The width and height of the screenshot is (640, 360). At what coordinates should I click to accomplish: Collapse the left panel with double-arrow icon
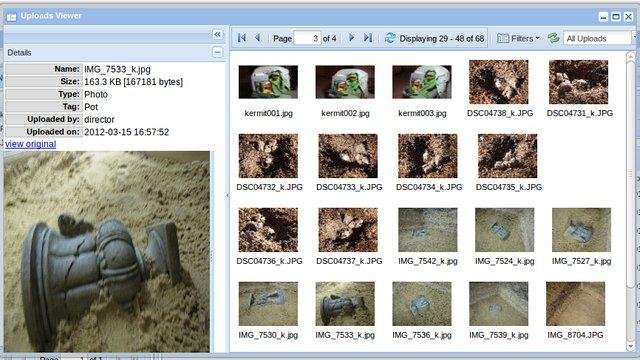(x=218, y=35)
